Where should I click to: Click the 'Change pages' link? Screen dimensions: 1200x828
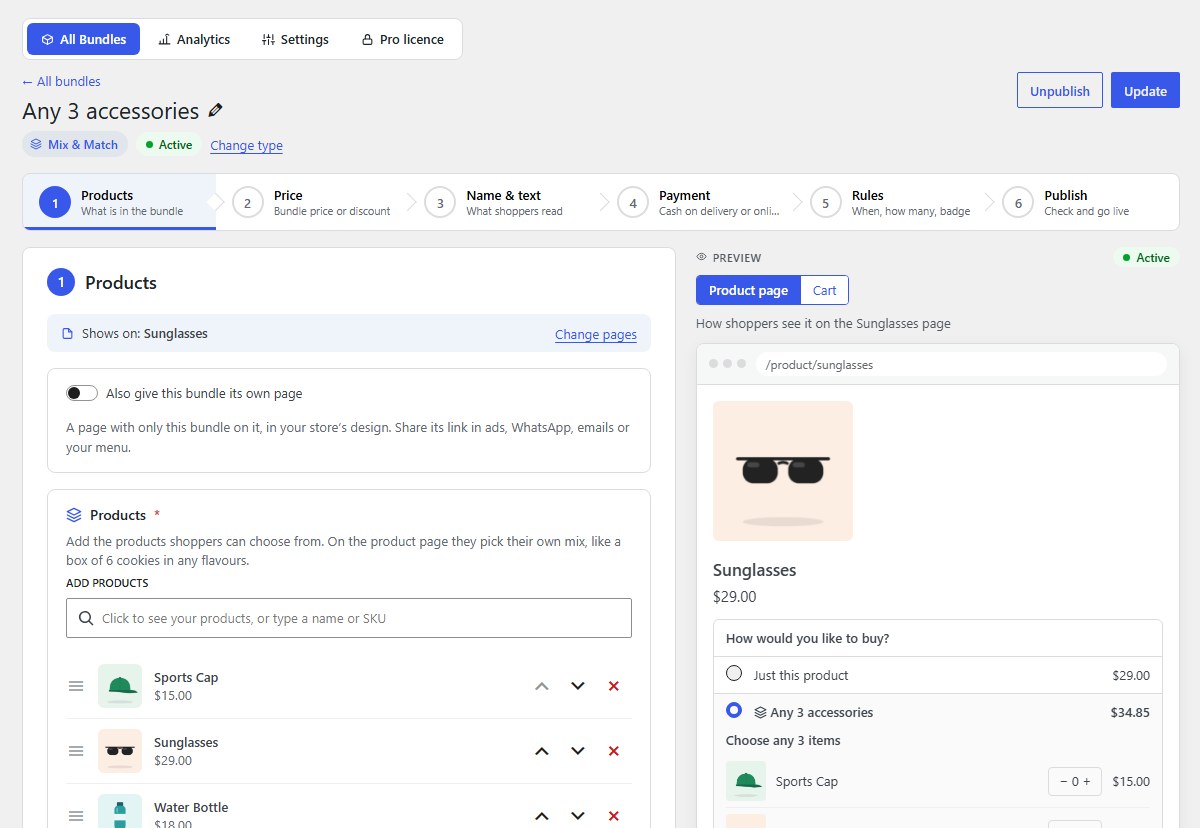coord(596,334)
